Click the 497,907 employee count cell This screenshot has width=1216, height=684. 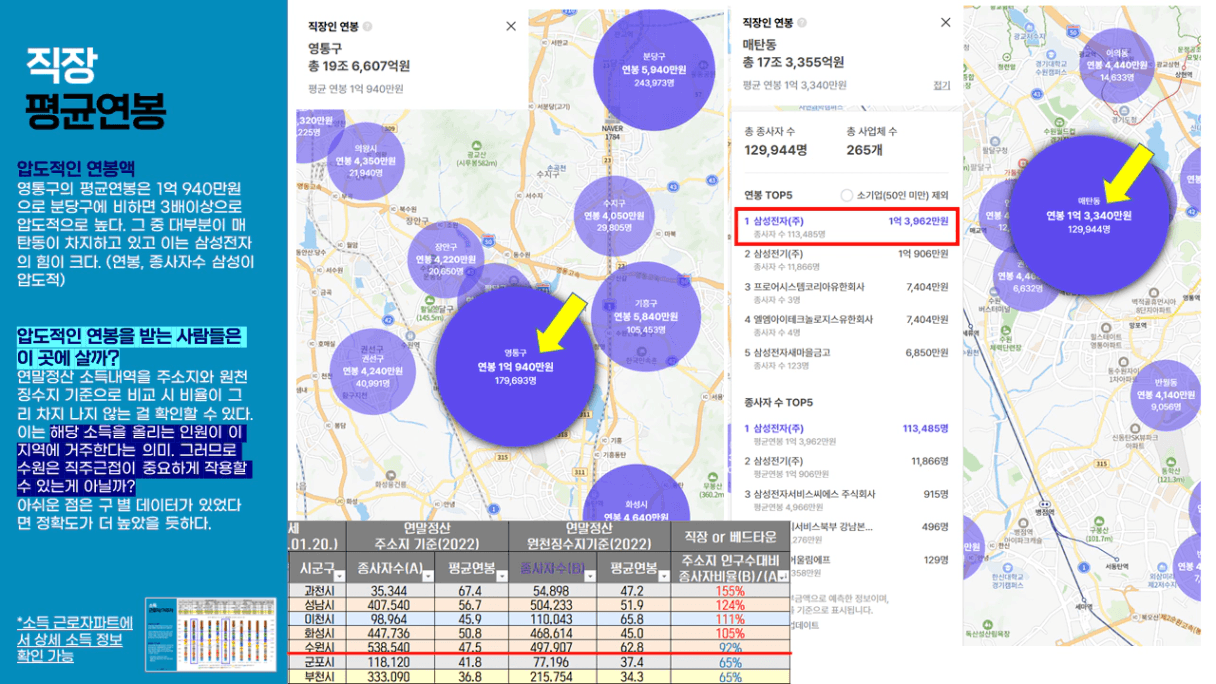tap(552, 648)
